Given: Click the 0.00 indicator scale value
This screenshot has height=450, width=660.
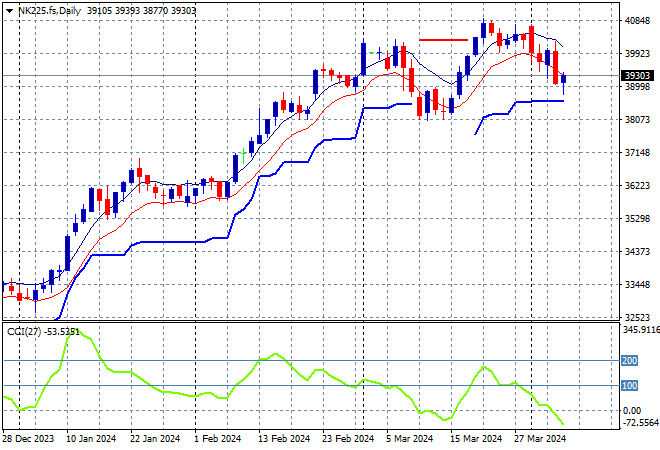Looking at the screenshot, I should click(x=632, y=410).
